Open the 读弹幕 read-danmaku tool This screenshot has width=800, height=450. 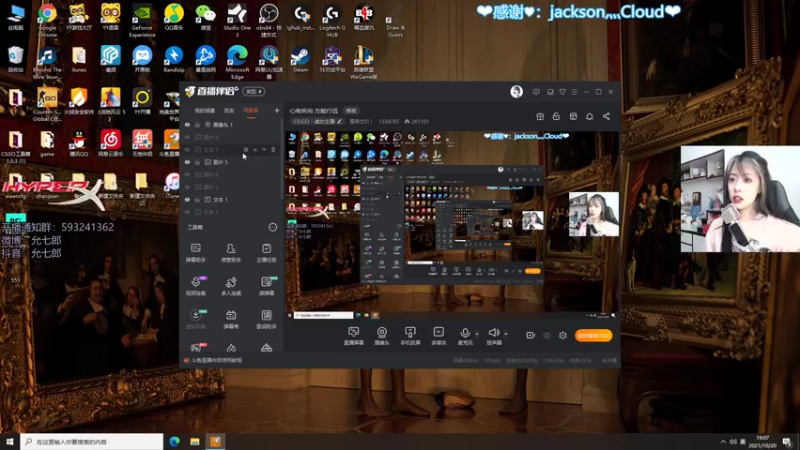(x=266, y=286)
